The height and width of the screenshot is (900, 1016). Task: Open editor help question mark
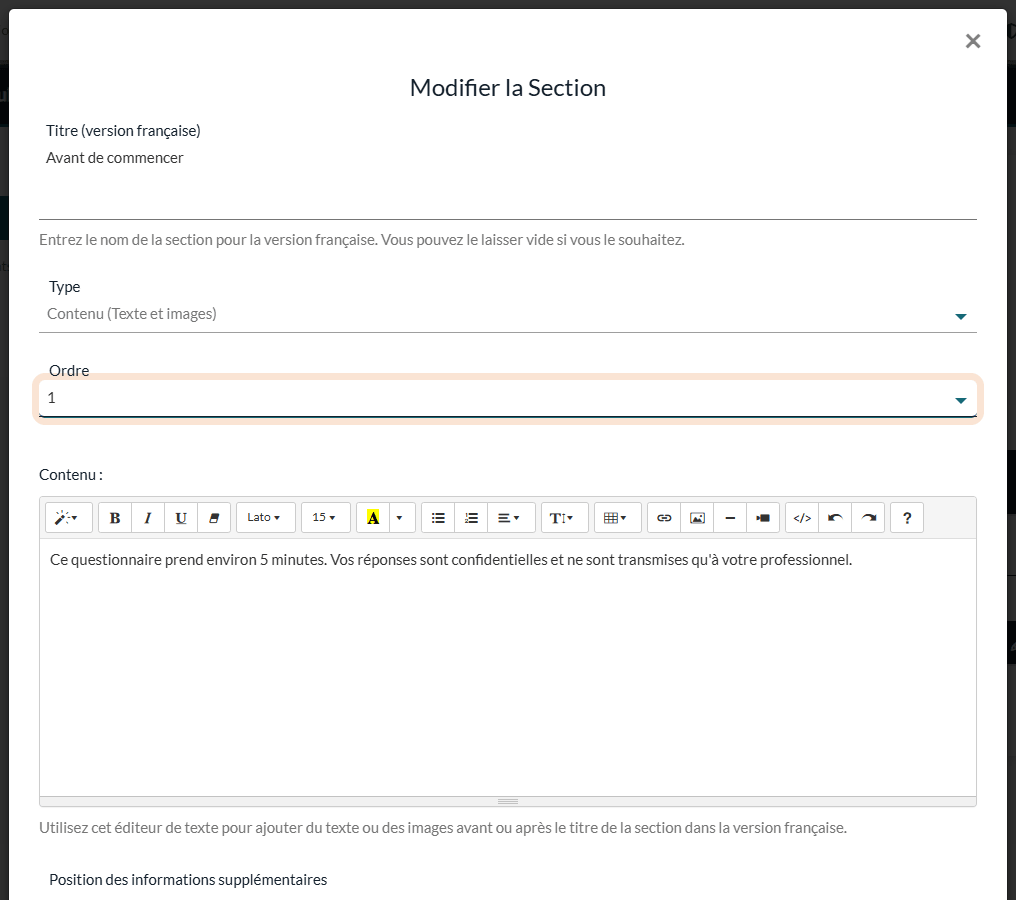click(x=907, y=518)
